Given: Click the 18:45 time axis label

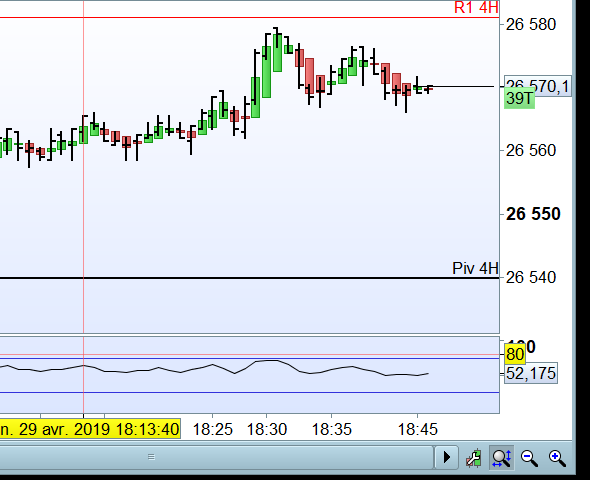Looking at the screenshot, I should click(418, 429).
